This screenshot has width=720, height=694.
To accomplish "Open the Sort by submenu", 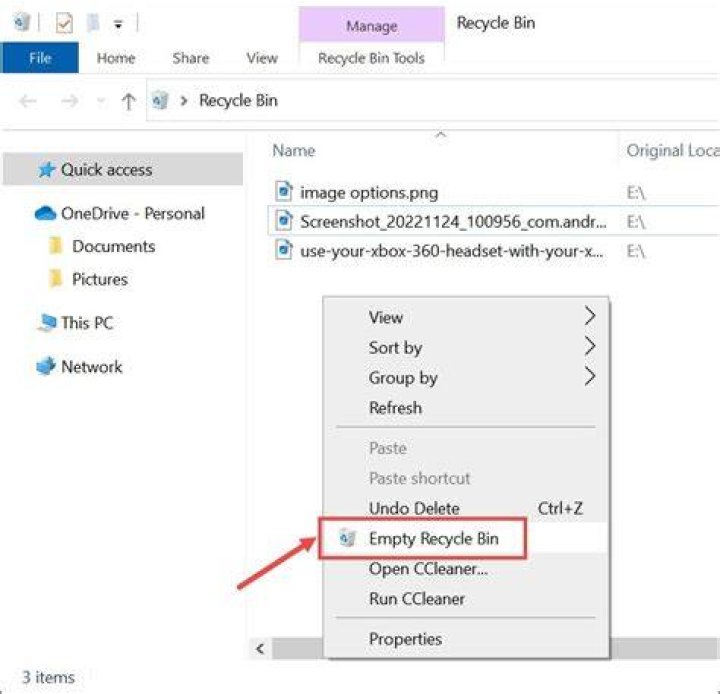I will (466, 348).
